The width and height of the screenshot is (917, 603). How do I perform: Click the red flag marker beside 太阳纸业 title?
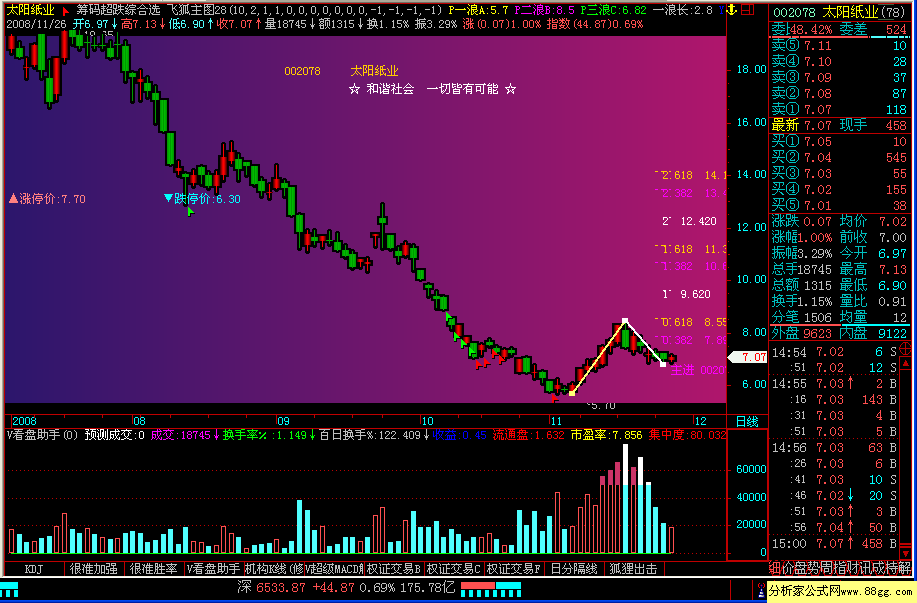tap(66, 11)
